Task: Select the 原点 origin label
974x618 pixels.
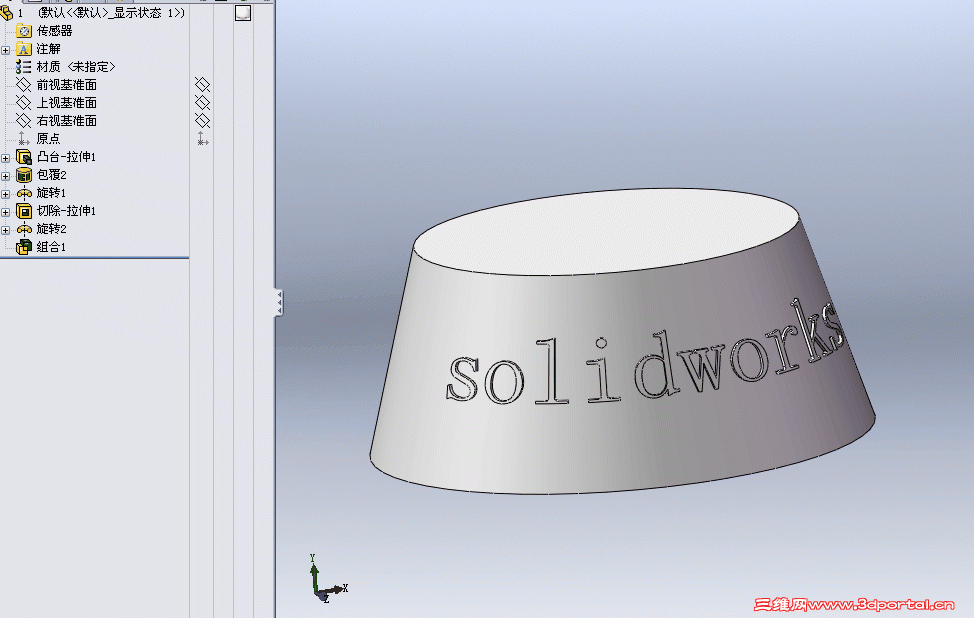Action: point(48,139)
